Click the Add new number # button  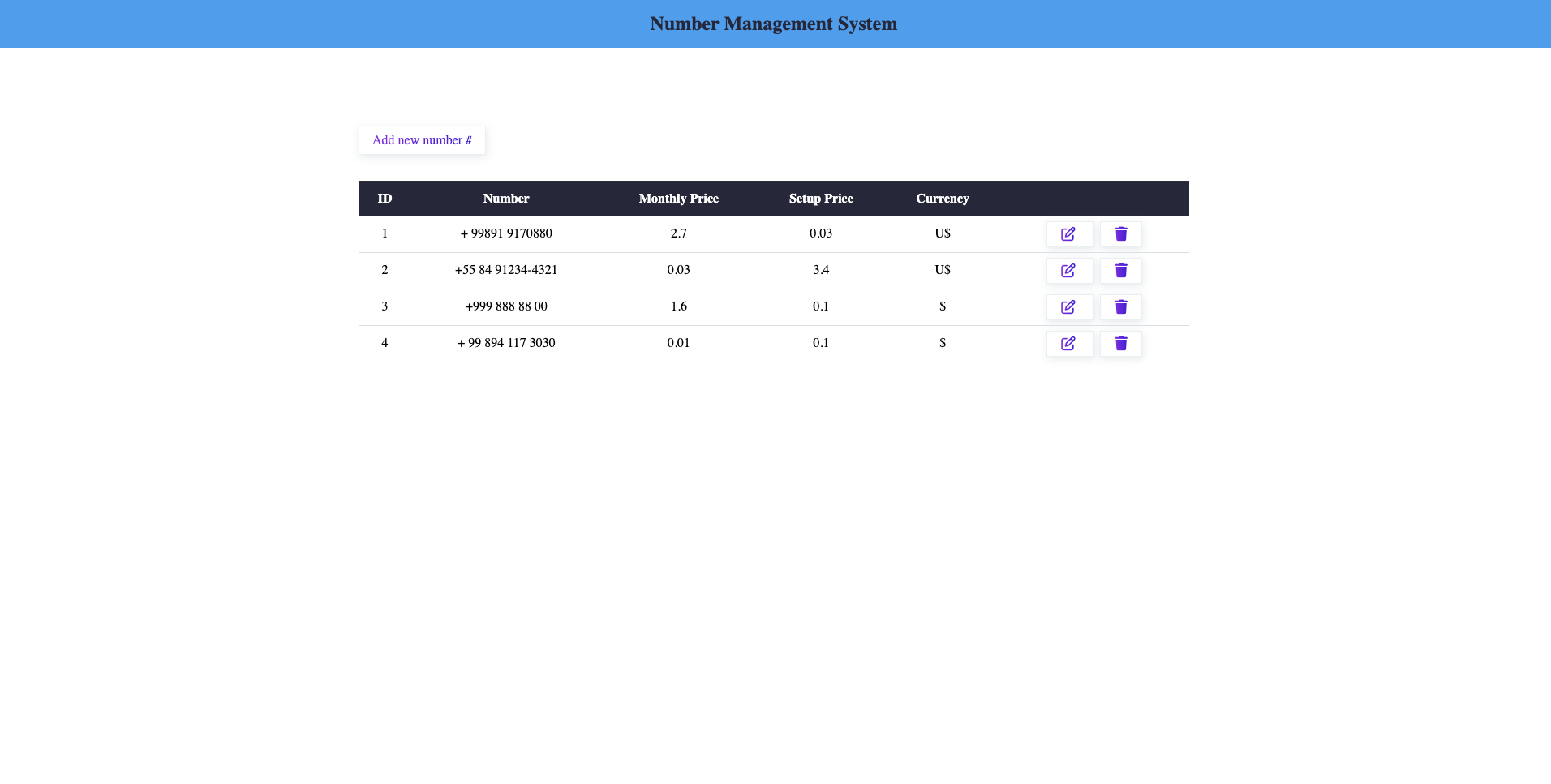(x=422, y=140)
